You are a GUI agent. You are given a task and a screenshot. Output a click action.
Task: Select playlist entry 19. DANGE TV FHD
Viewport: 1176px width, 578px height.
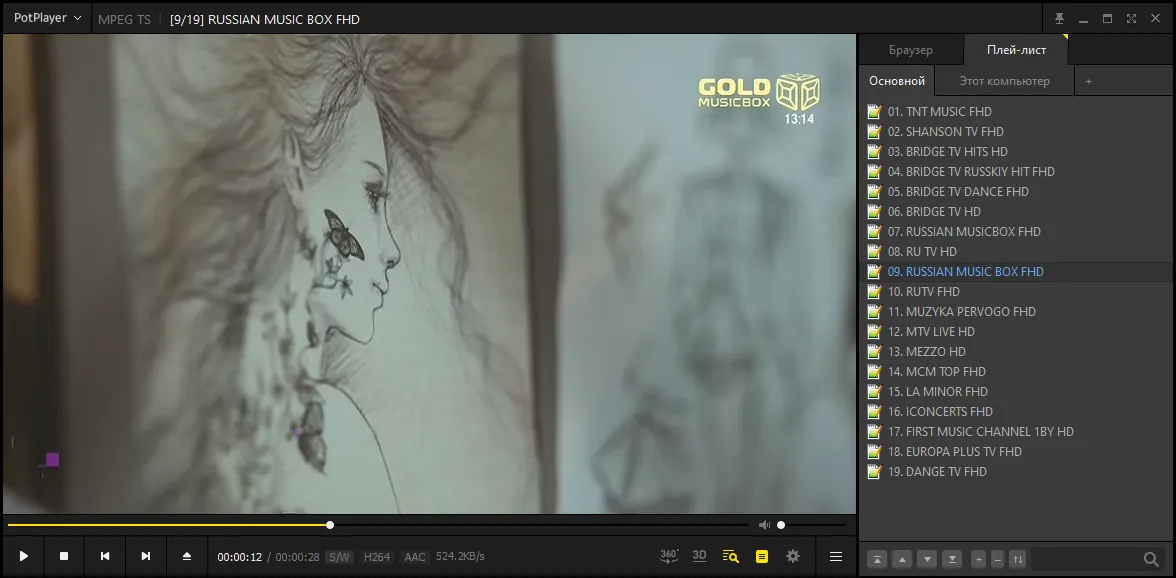[1016, 472]
